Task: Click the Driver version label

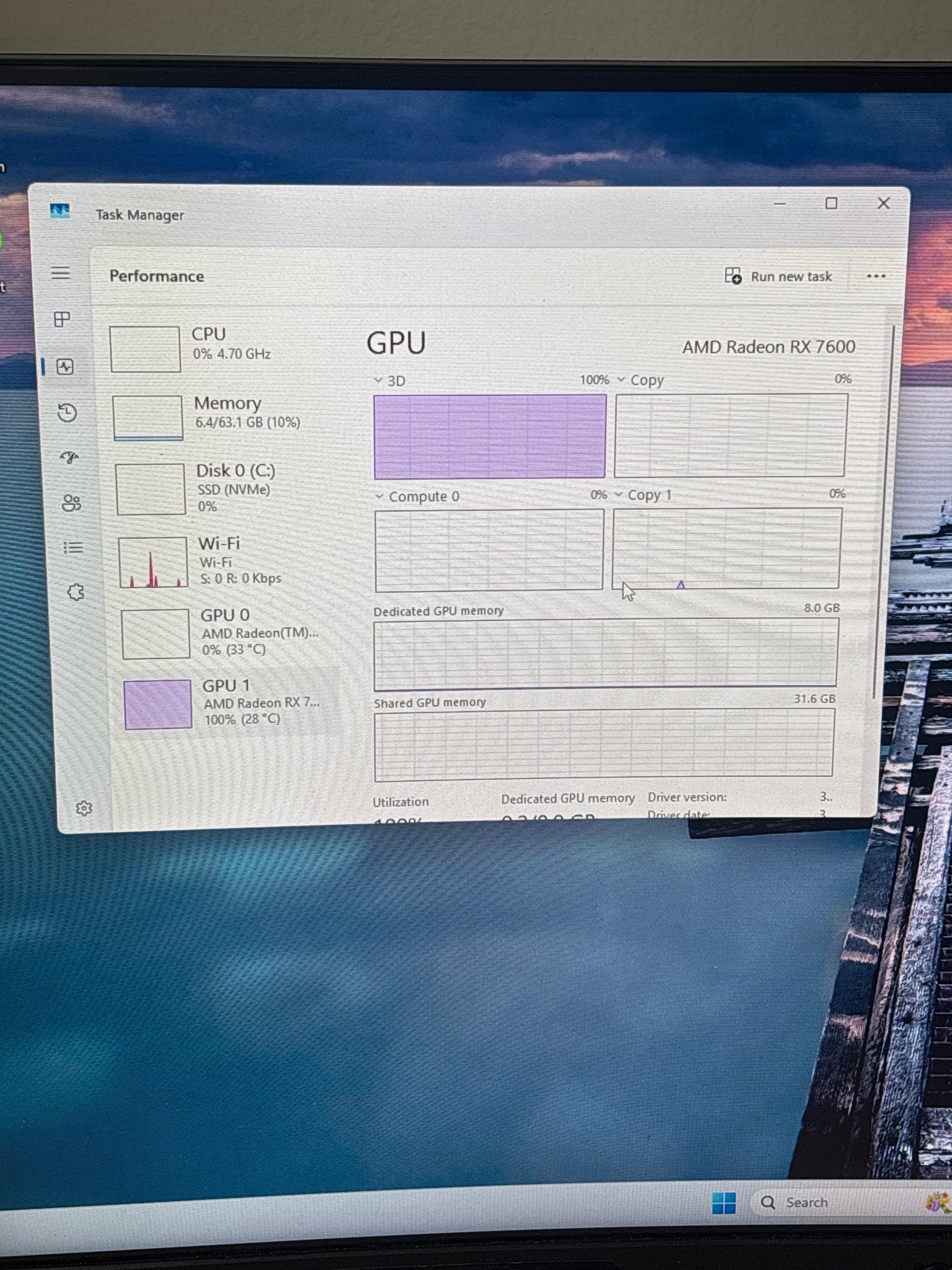Action: click(x=687, y=797)
